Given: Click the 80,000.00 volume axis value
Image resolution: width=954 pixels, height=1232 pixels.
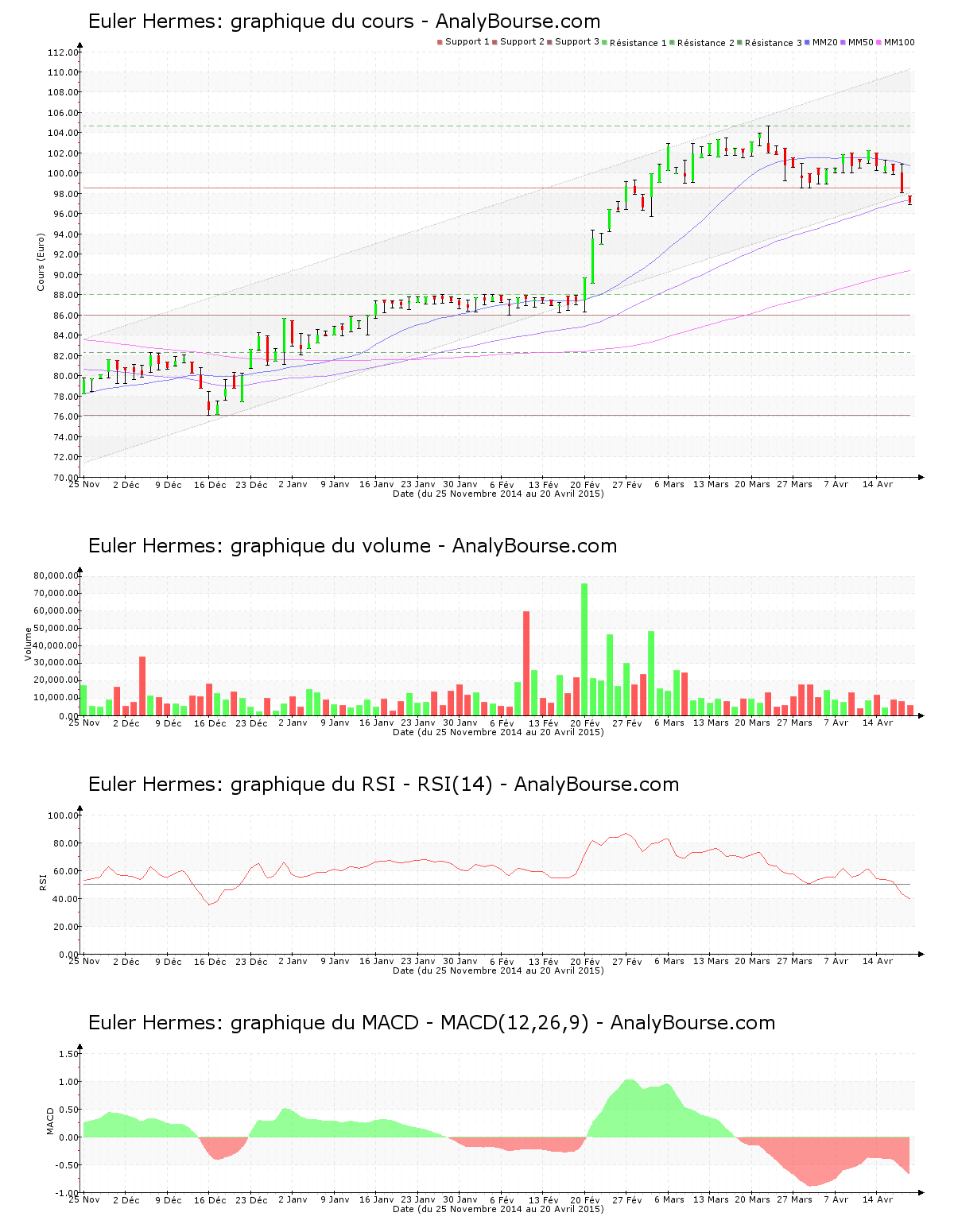Looking at the screenshot, I should (x=56, y=575).
